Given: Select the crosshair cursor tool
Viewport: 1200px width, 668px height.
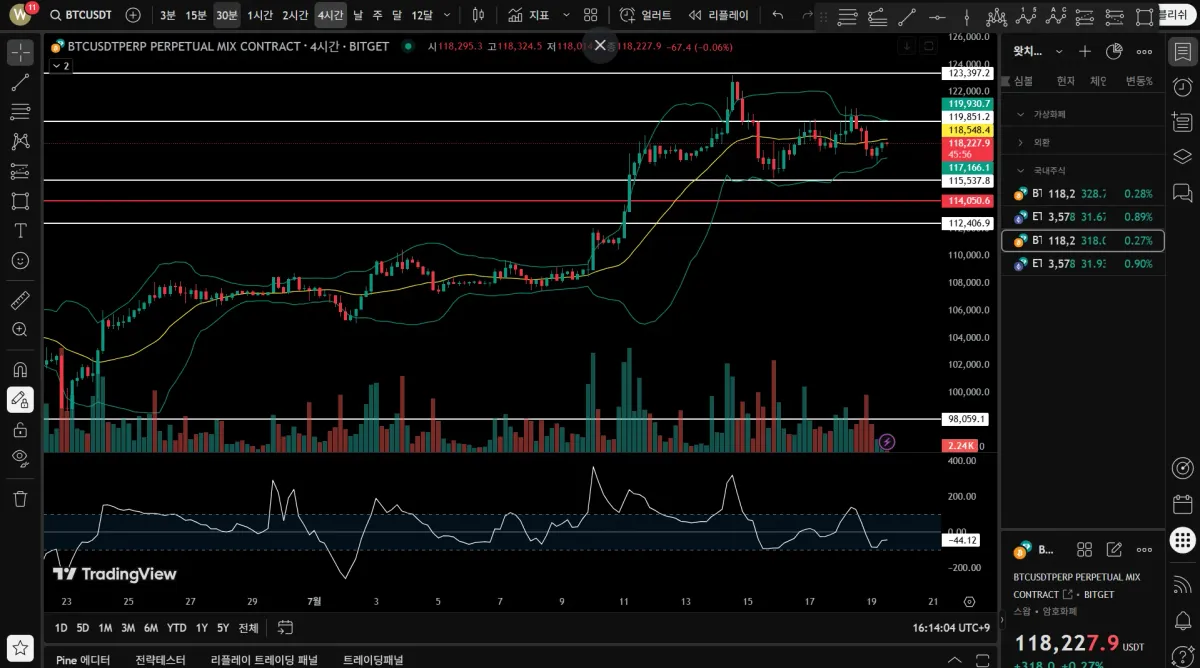Looking at the screenshot, I should point(20,53).
